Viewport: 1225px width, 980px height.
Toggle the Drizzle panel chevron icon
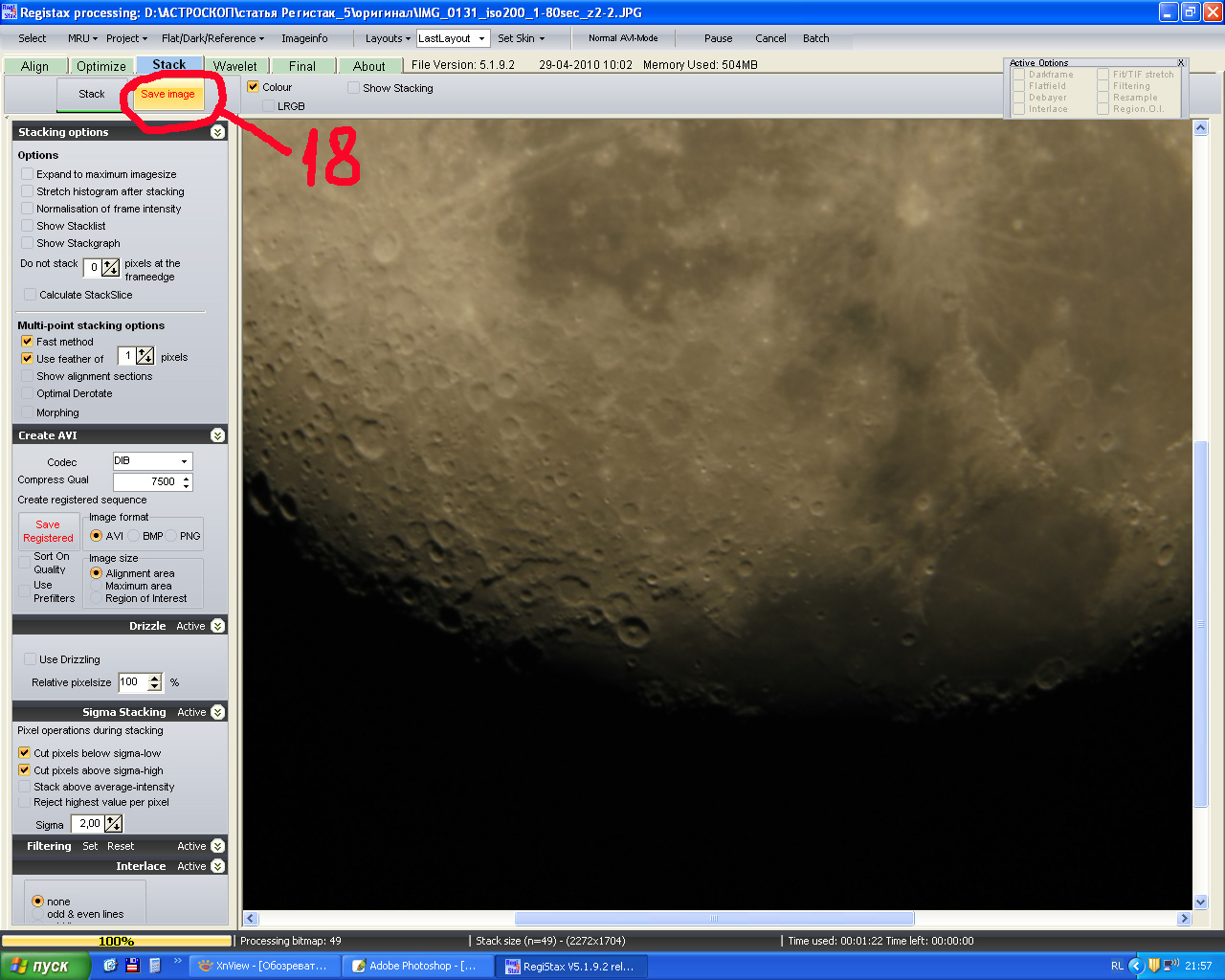(217, 626)
